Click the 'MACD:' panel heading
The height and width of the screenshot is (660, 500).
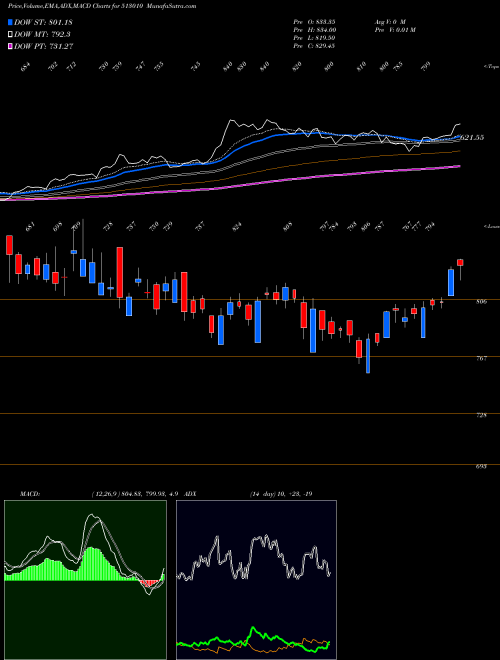(x=30, y=494)
